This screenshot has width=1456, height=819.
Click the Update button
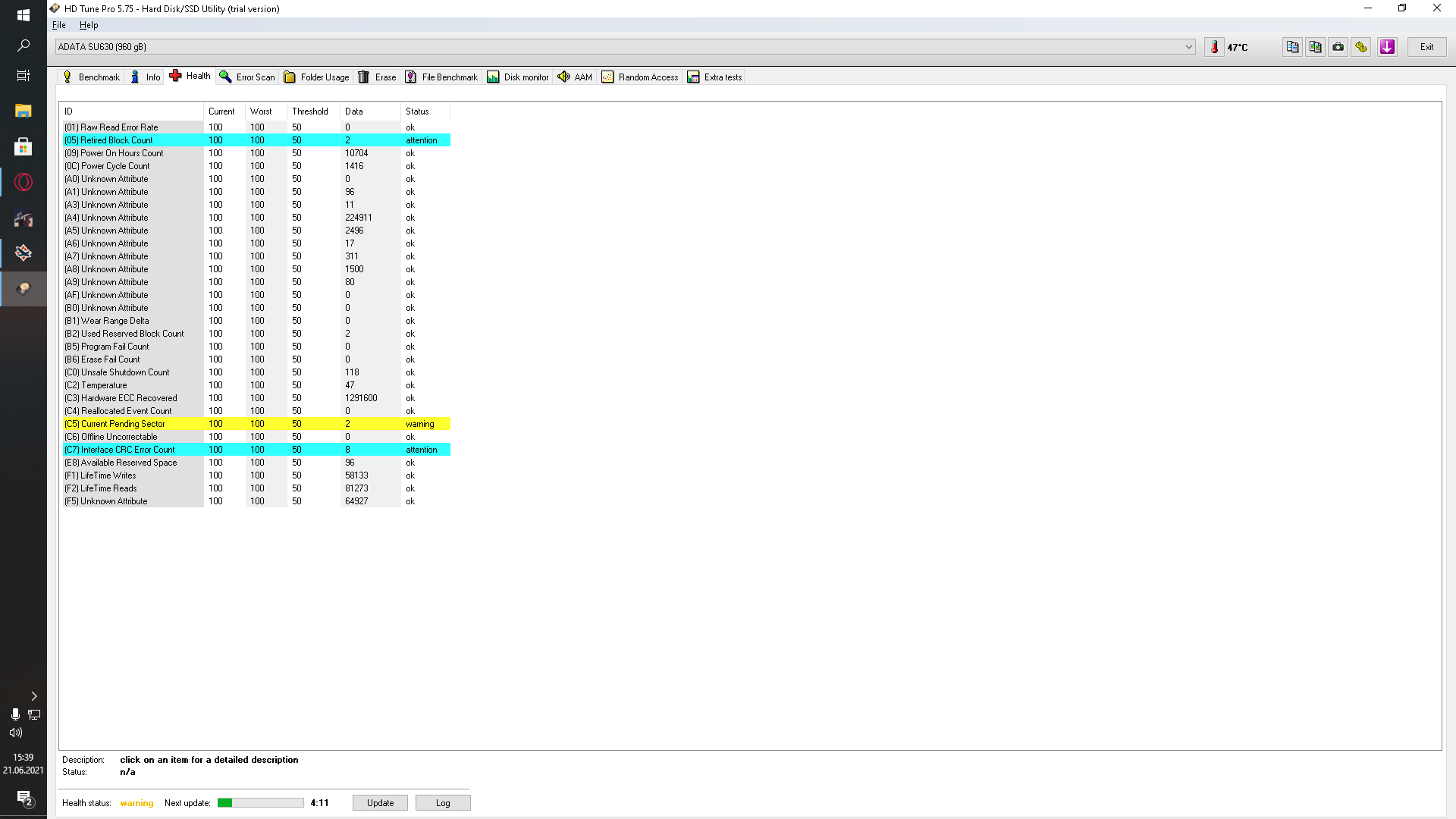coord(380,803)
